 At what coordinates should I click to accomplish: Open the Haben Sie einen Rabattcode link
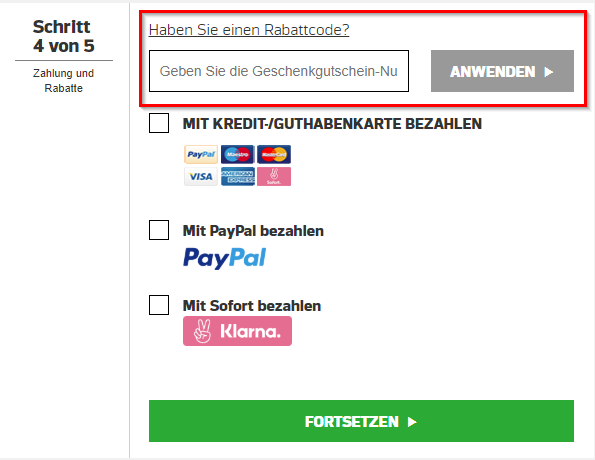249,30
